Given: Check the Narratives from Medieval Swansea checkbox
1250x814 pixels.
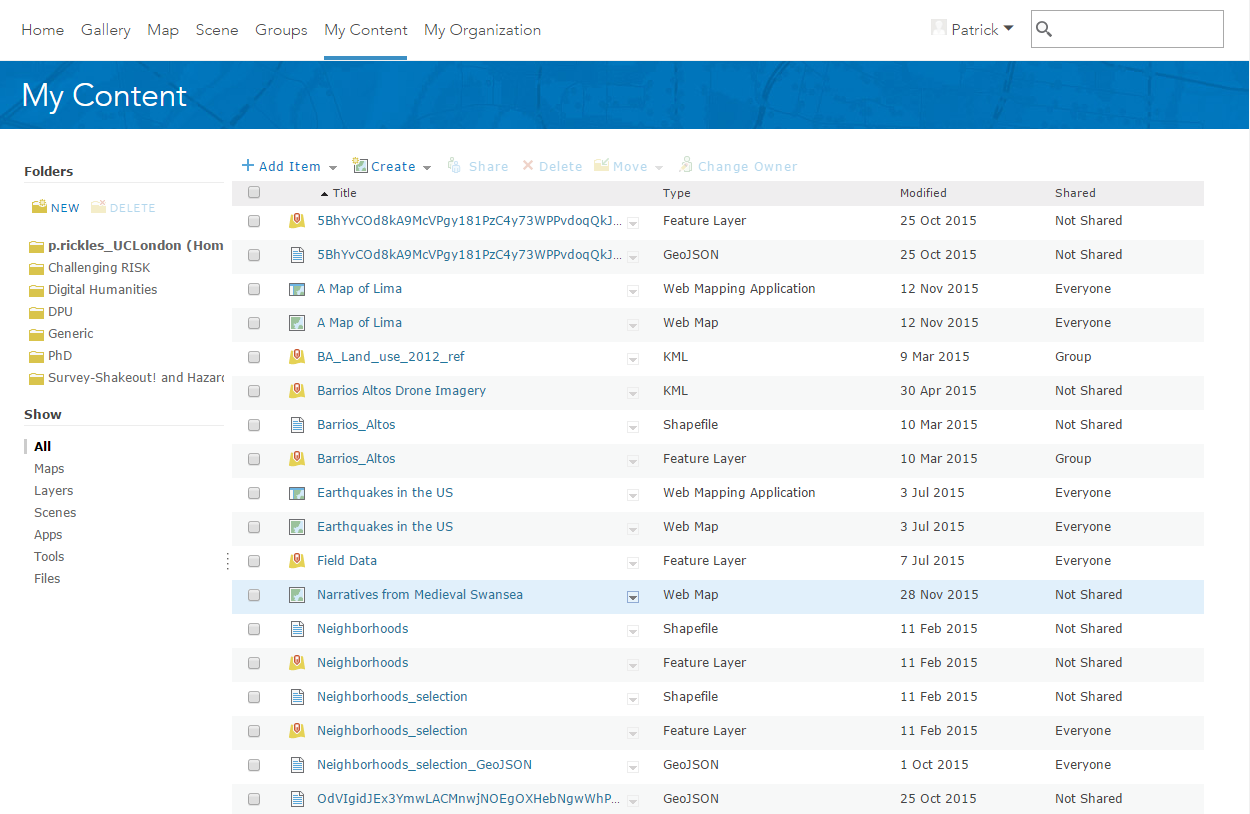Looking at the screenshot, I should [x=254, y=595].
